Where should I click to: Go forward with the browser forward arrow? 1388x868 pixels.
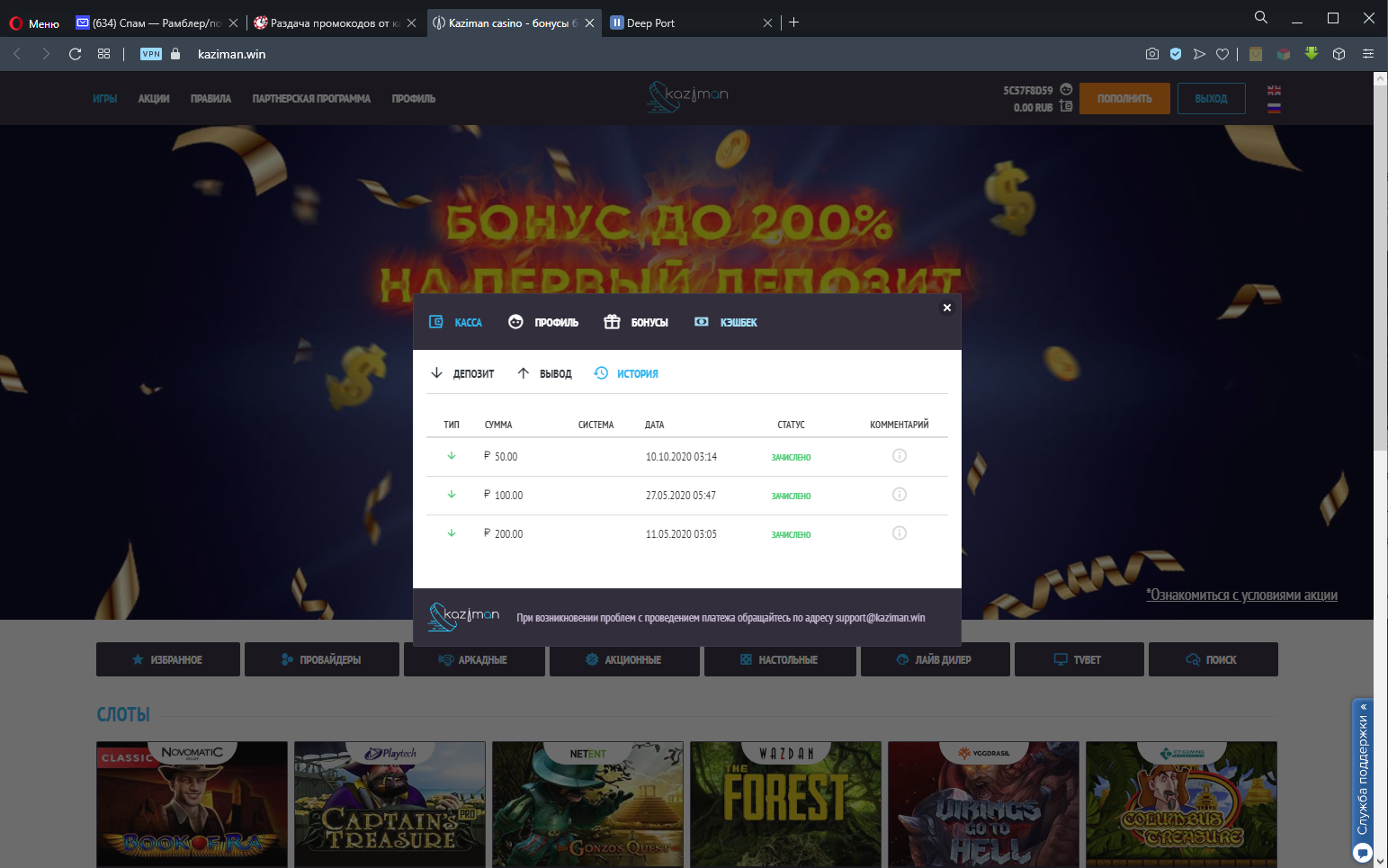click(x=46, y=54)
